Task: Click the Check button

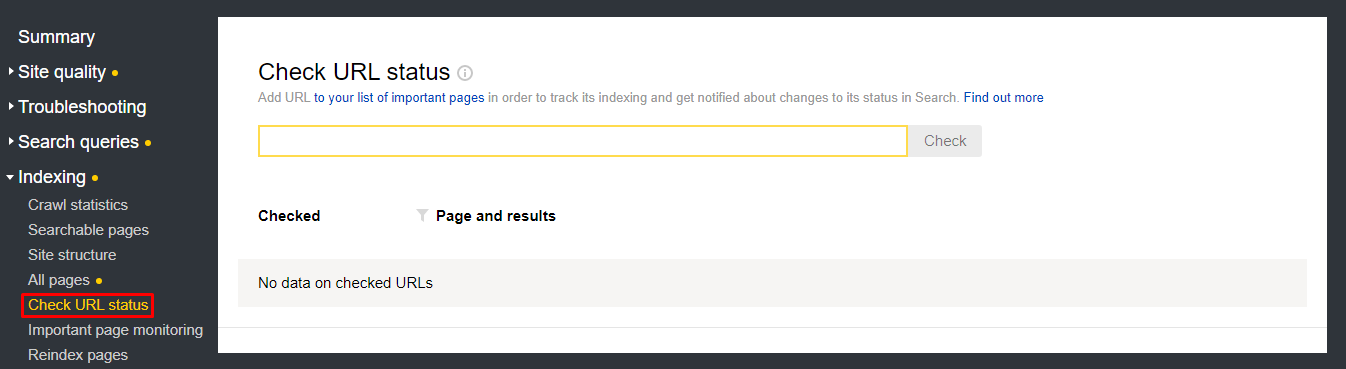Action: [945, 141]
